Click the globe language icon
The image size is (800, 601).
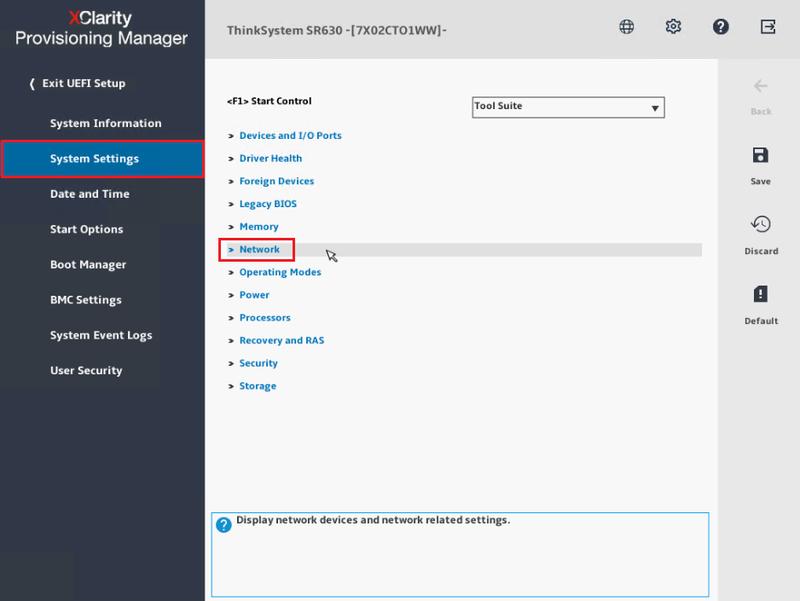click(627, 27)
